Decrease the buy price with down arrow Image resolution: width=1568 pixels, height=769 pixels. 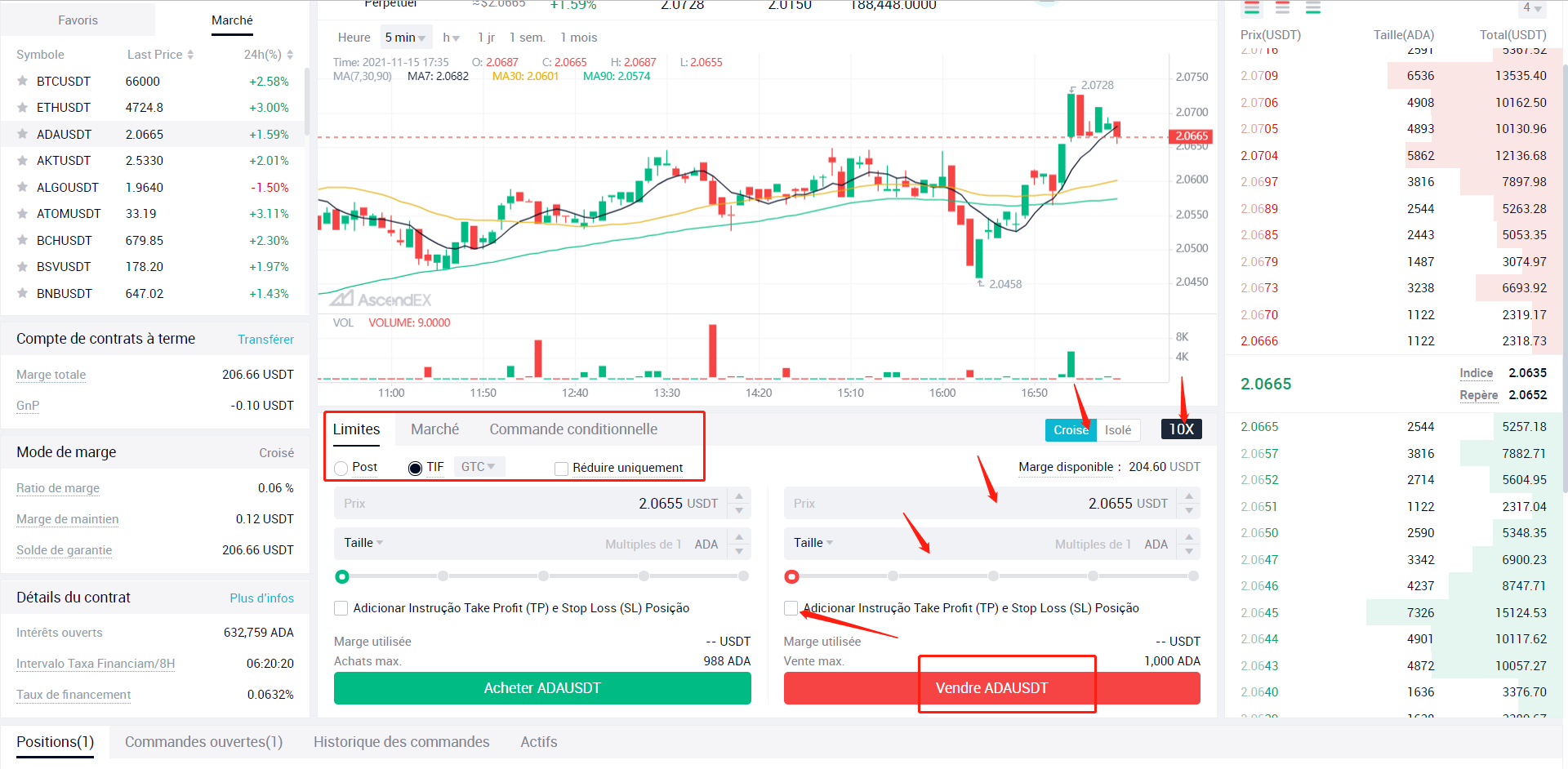[739, 511]
